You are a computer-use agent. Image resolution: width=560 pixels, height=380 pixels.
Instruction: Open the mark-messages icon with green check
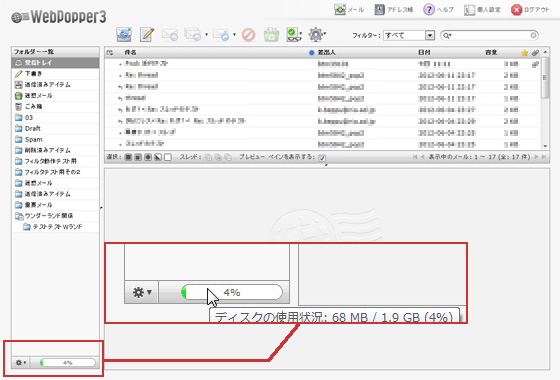point(294,35)
